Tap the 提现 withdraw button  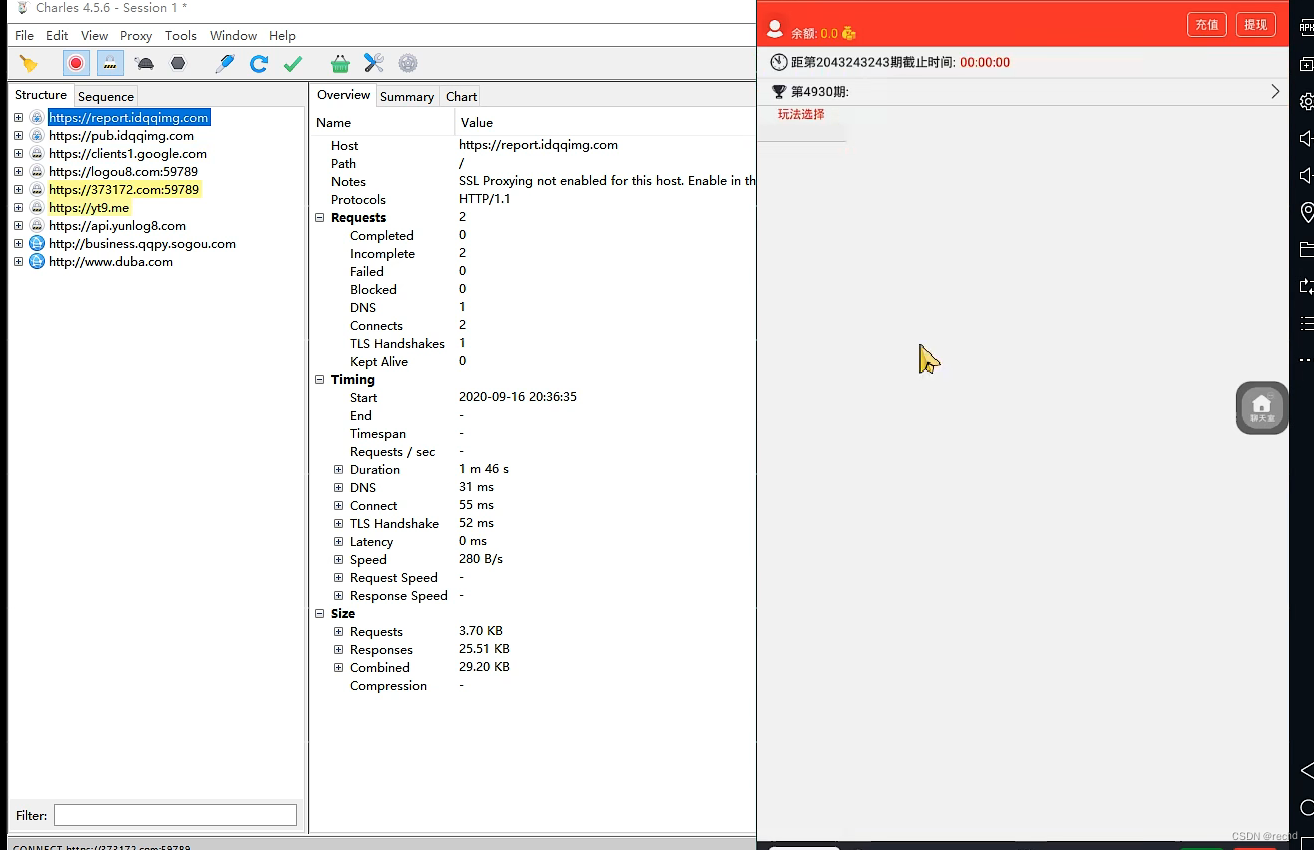(1256, 25)
